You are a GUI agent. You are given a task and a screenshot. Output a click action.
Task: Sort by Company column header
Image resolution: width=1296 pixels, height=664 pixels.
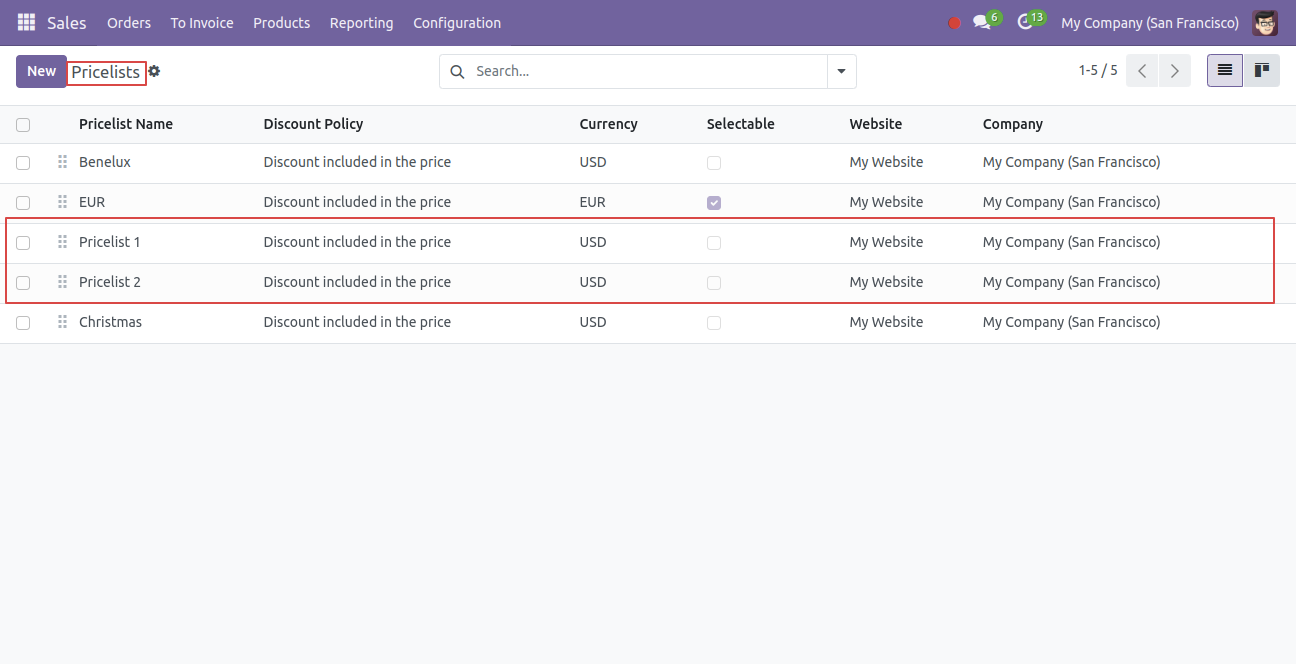click(x=1013, y=124)
